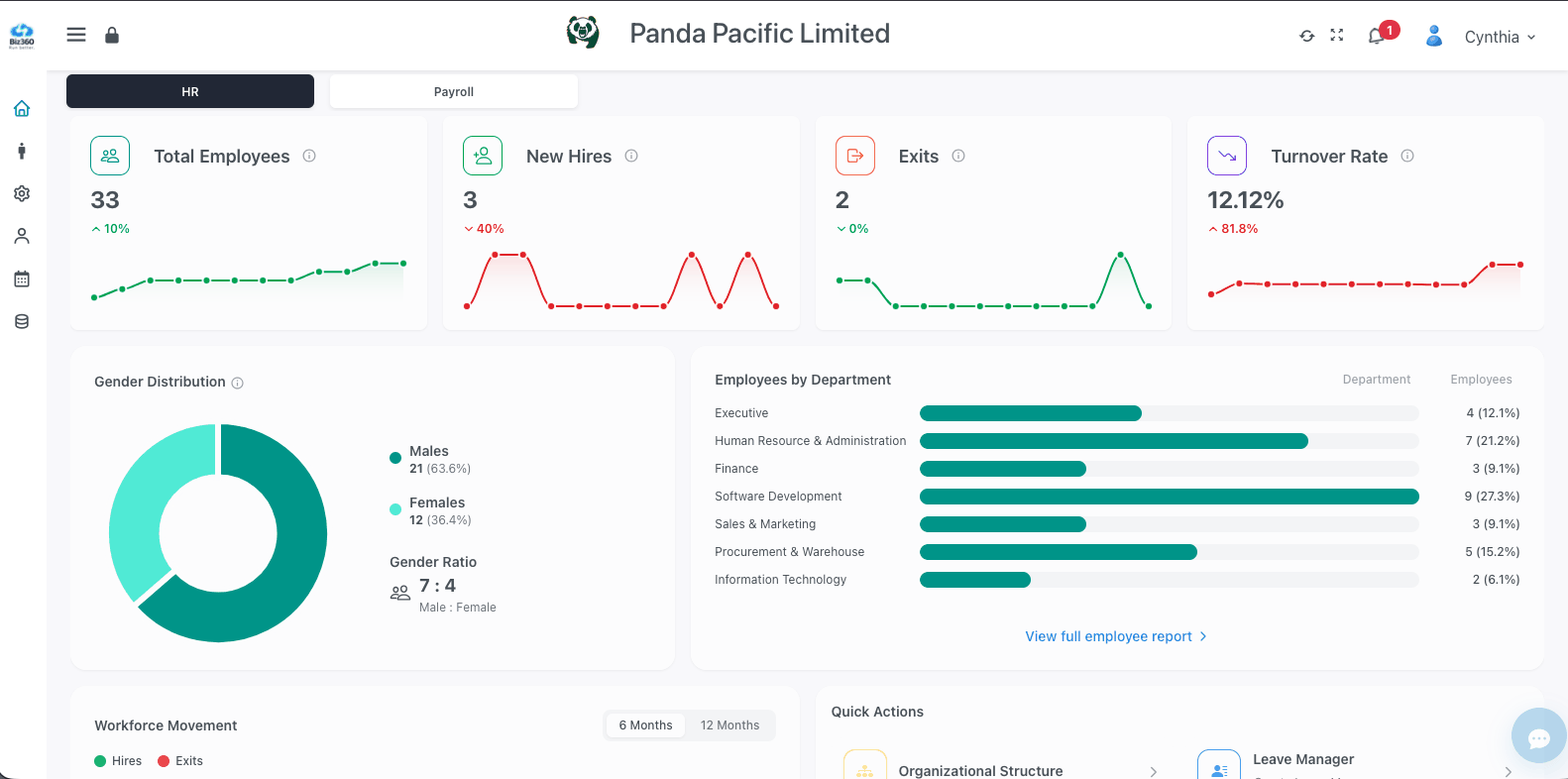Open the notifications bell

coord(1376,37)
